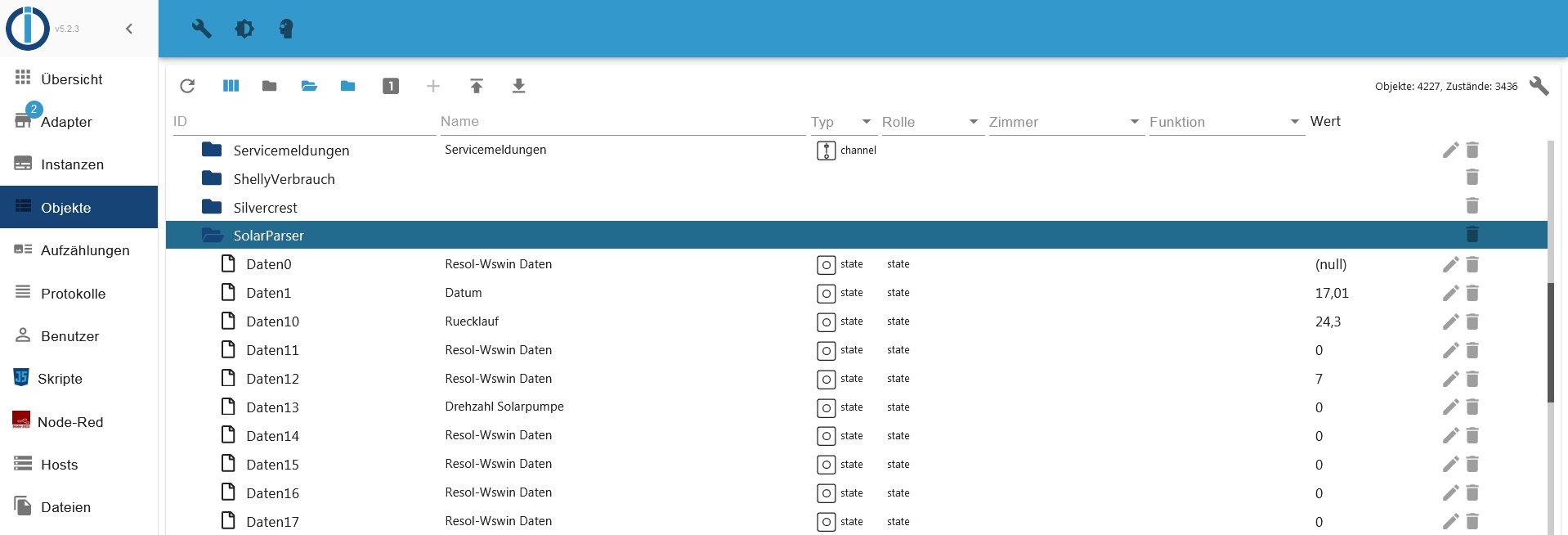The height and width of the screenshot is (535, 1568).
Task: Collapse sidebar with the left chevron
Action: coord(129,29)
